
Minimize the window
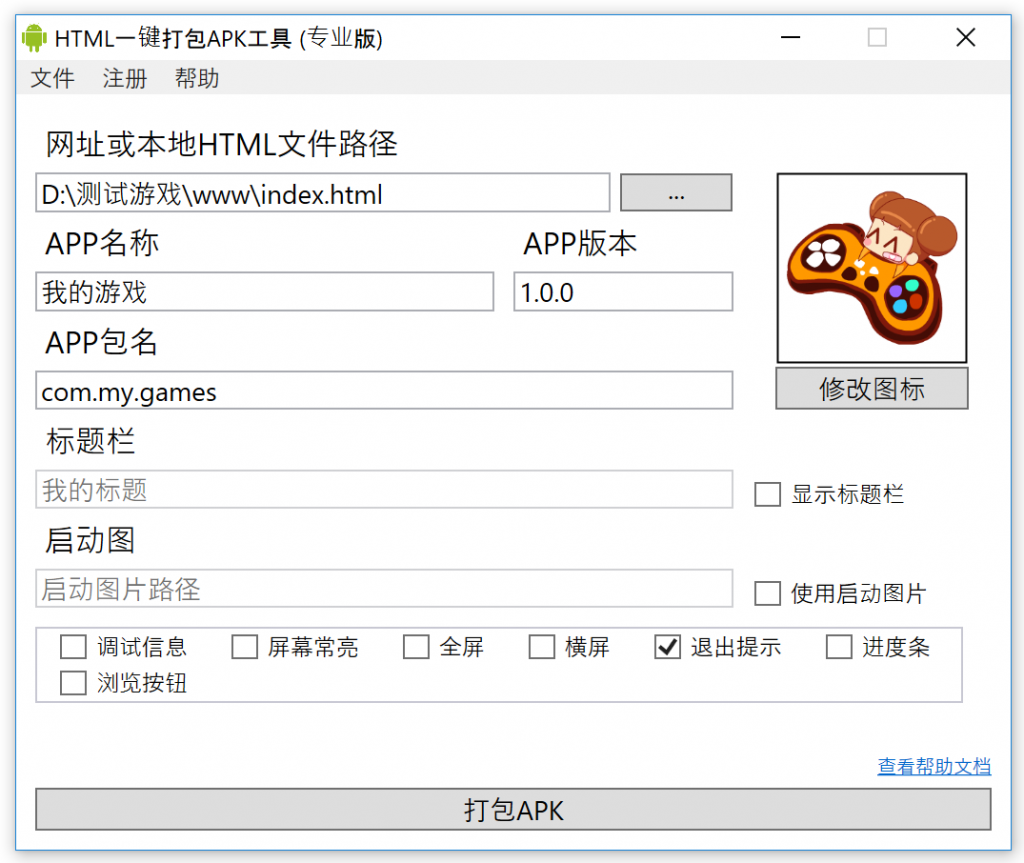pos(790,37)
